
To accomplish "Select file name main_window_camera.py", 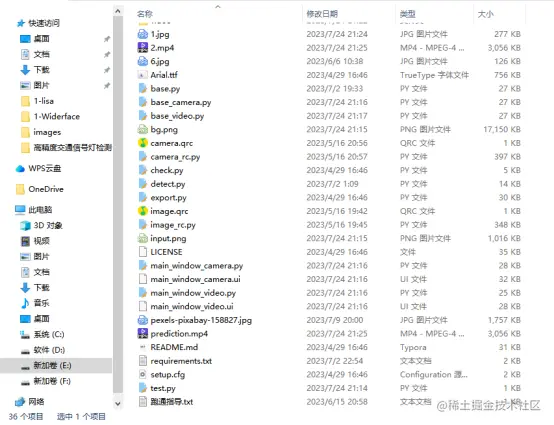I will [x=197, y=266].
